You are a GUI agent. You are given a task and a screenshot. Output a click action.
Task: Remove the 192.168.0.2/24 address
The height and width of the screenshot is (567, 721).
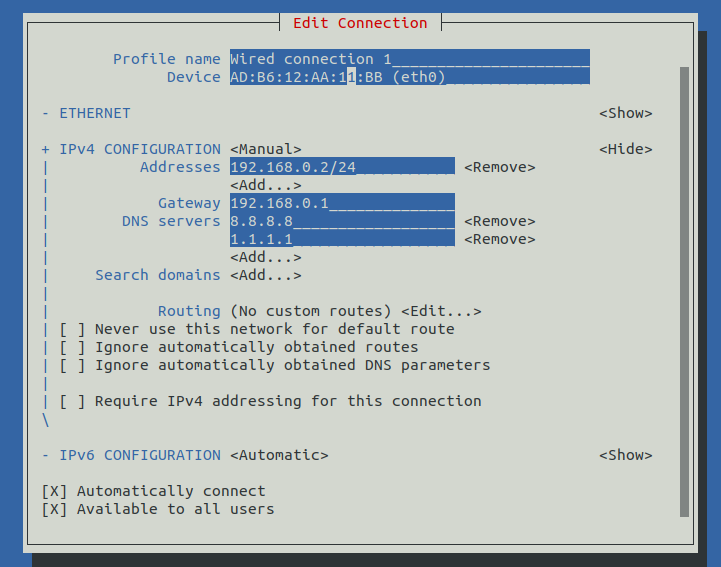click(x=500, y=167)
